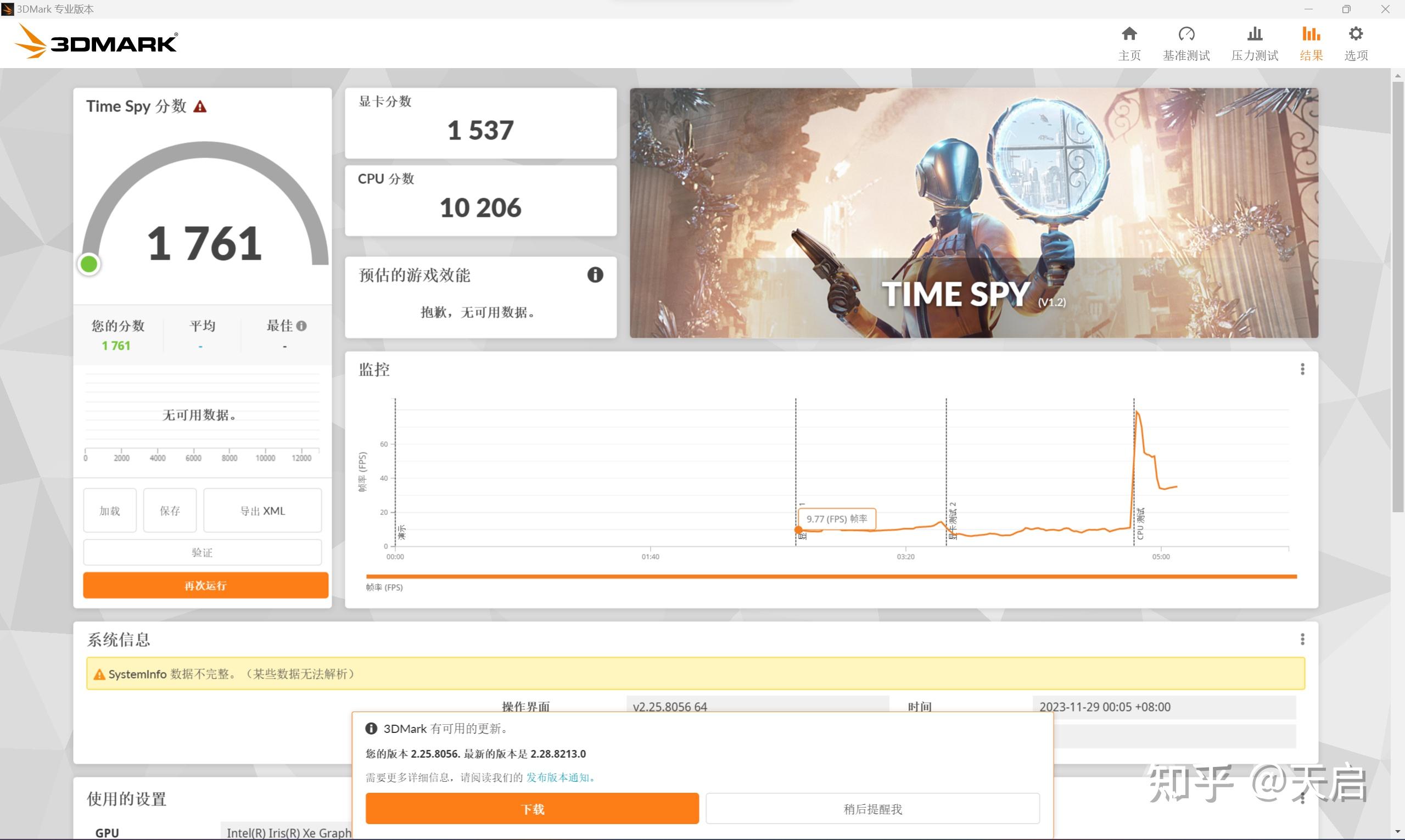
Task: Click the CPU 分数 10 206 card
Action: click(x=480, y=200)
